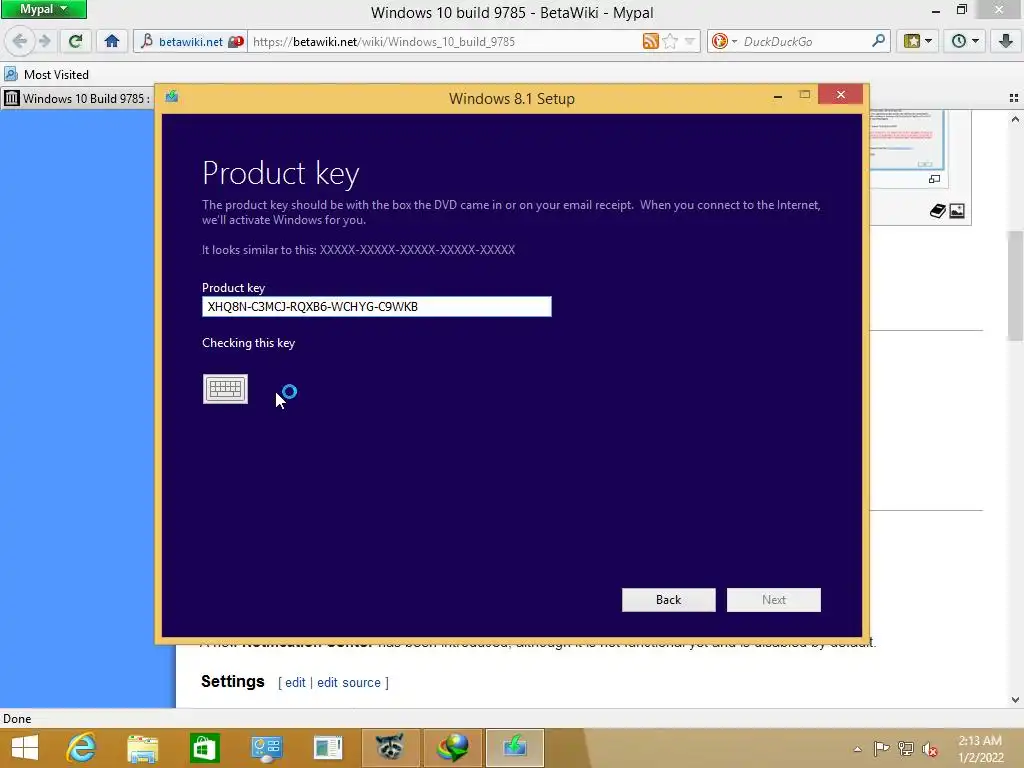Open the muted volume tray icon
This screenshot has width=1024, height=768.
click(929, 749)
